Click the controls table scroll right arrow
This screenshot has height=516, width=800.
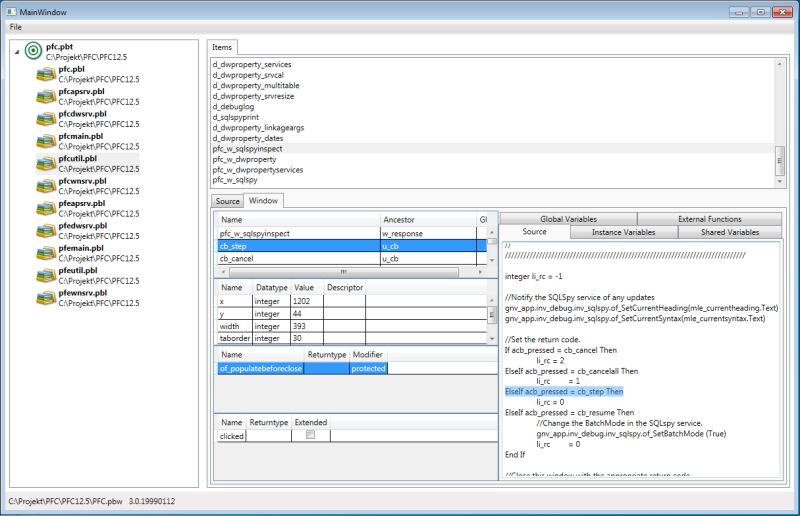point(480,272)
